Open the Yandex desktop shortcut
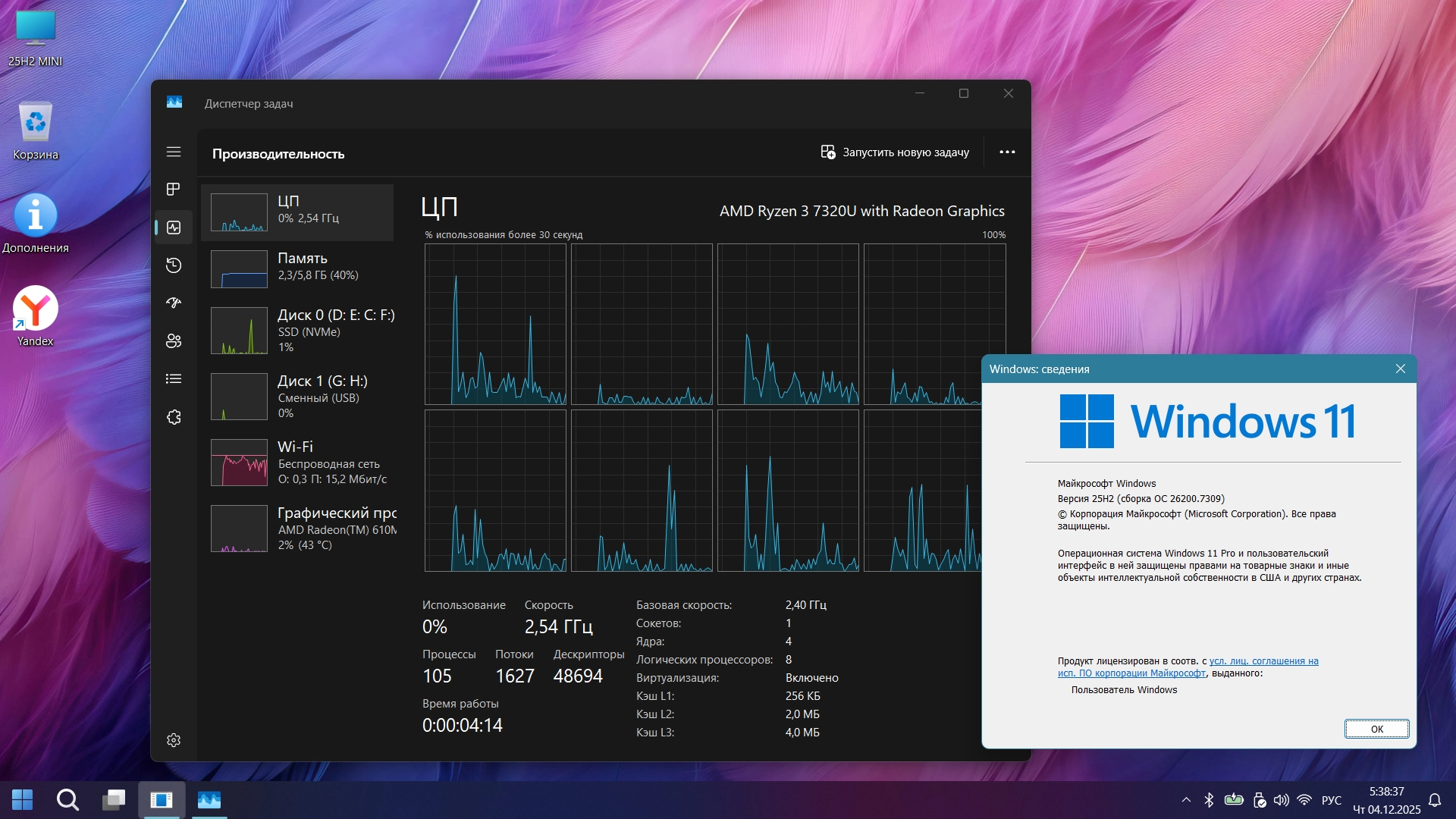The image size is (1456, 819). tap(36, 316)
